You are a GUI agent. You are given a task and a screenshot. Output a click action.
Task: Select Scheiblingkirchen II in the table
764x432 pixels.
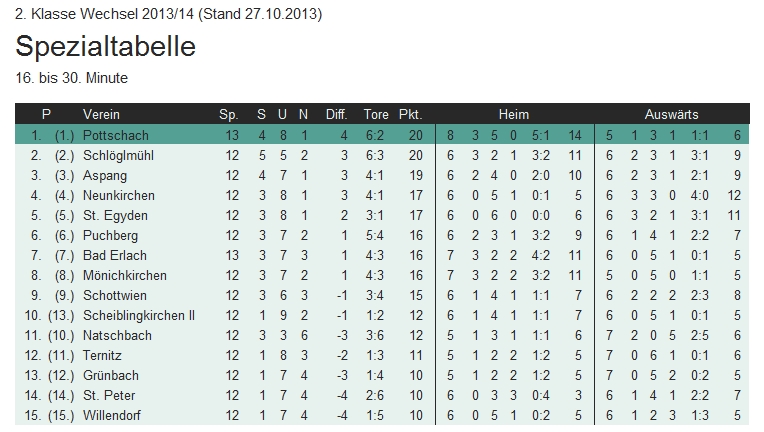[138, 315]
